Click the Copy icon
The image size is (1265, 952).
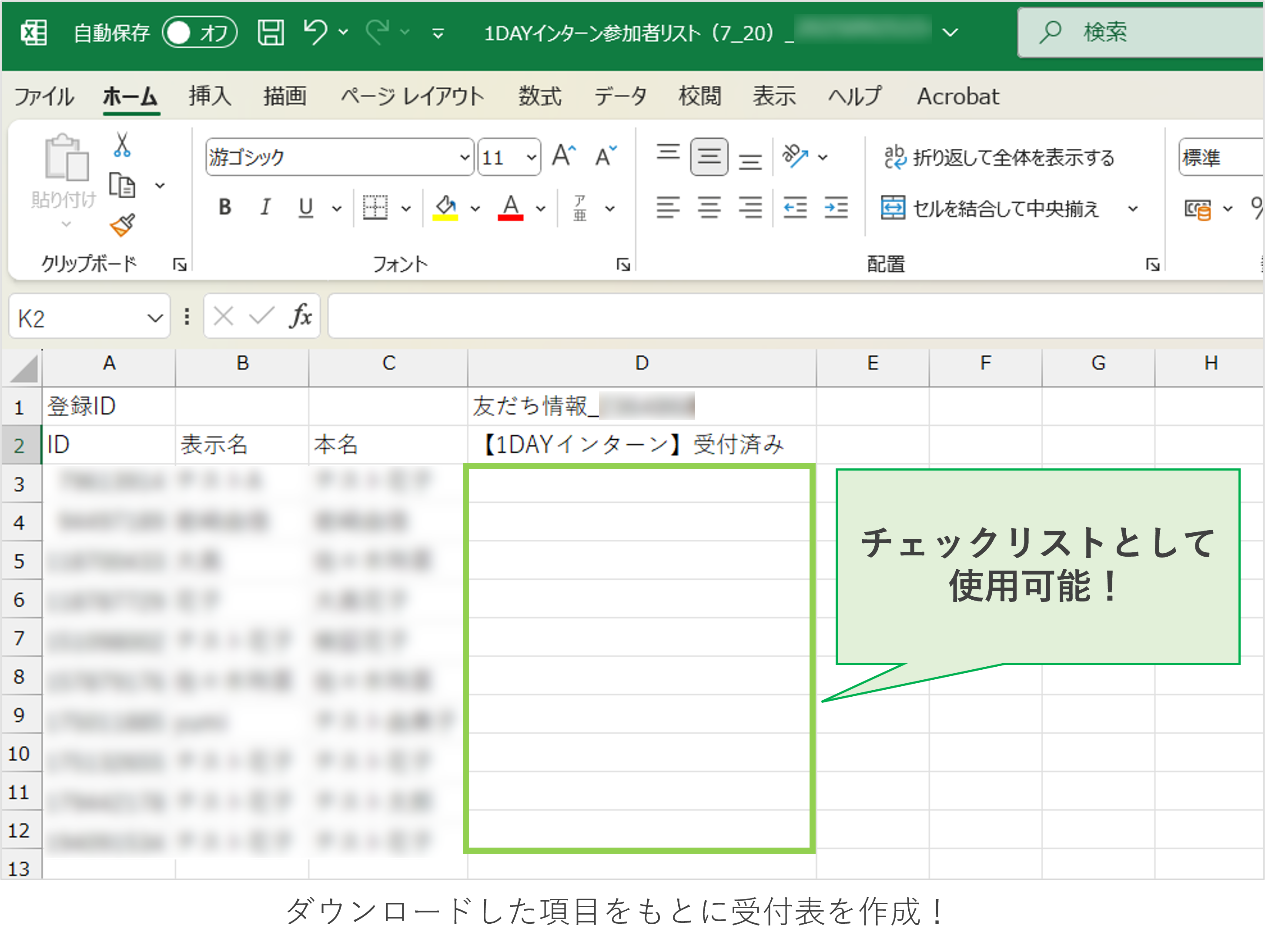pyautogui.click(x=122, y=186)
